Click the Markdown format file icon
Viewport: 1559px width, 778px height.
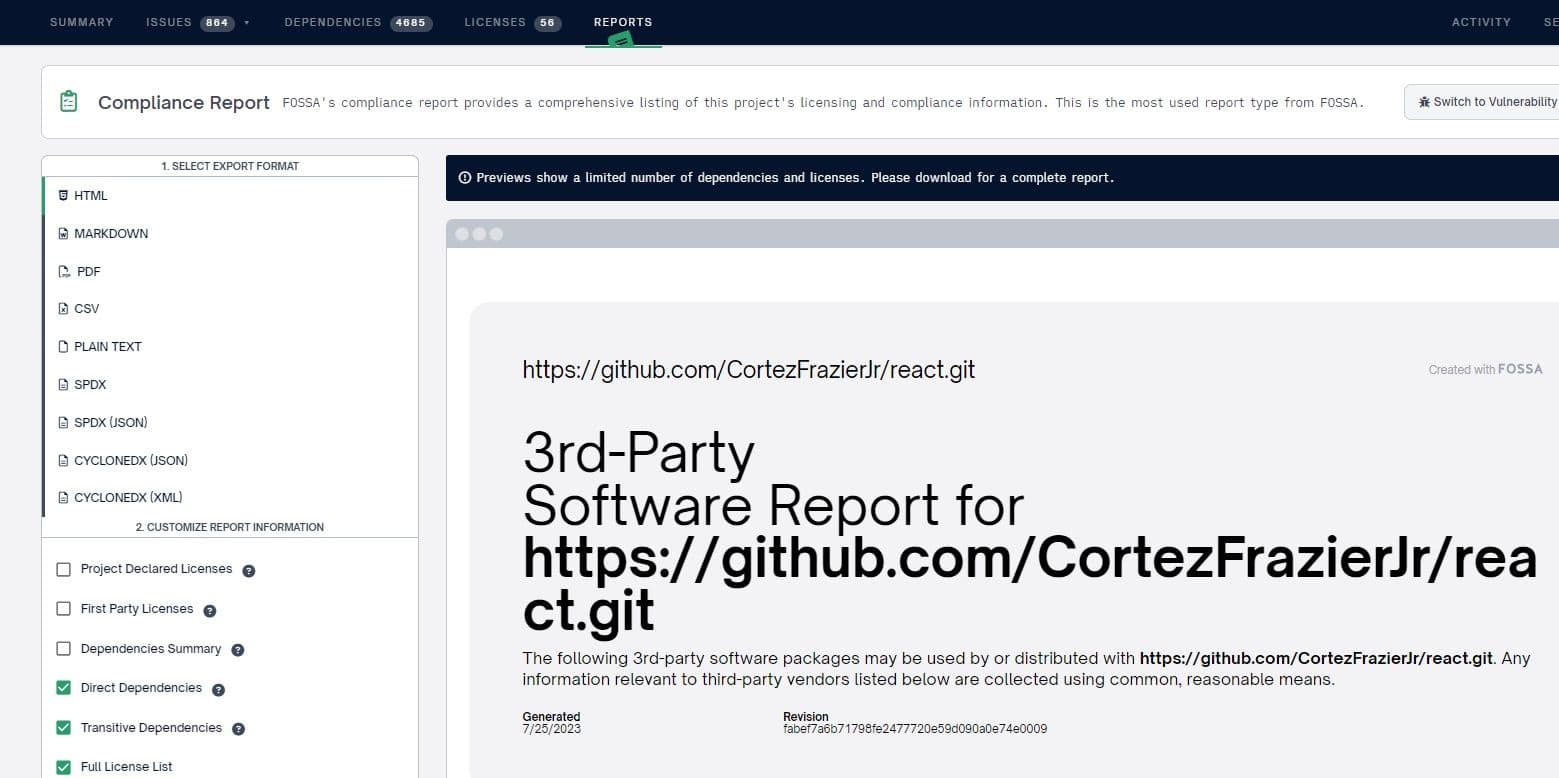pos(63,234)
